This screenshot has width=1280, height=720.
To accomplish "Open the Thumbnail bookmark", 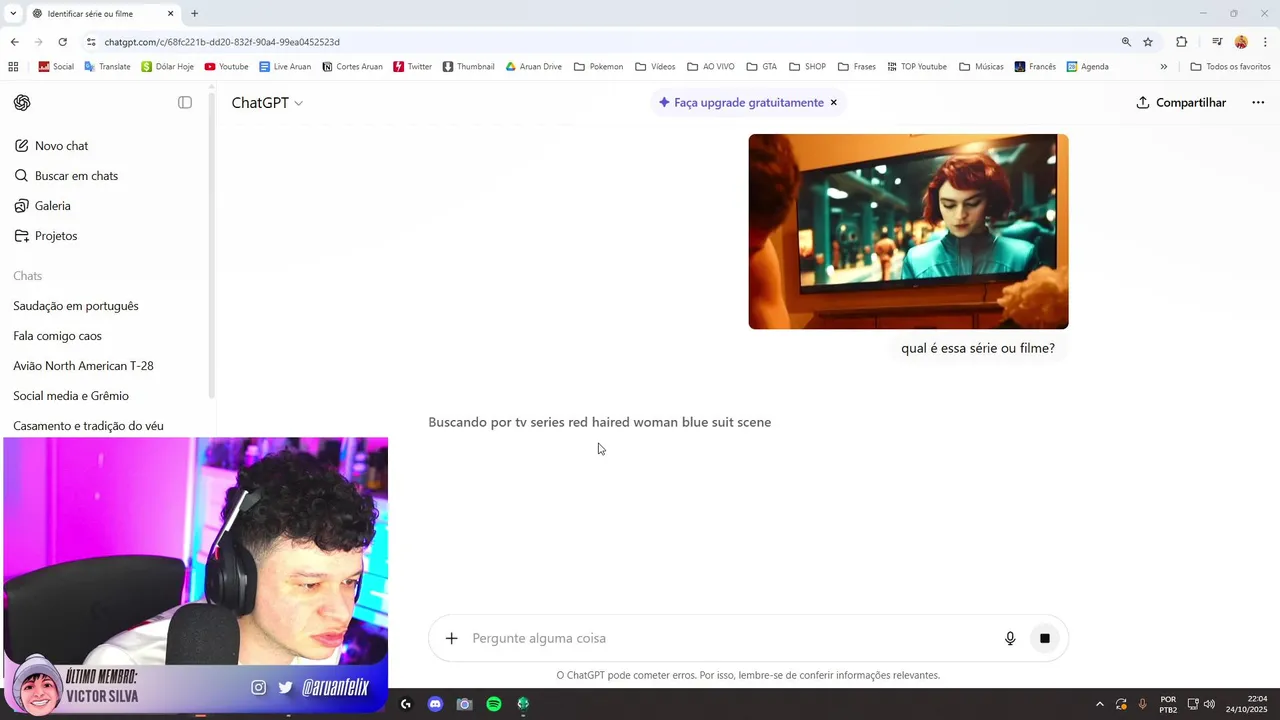I will click(468, 67).
